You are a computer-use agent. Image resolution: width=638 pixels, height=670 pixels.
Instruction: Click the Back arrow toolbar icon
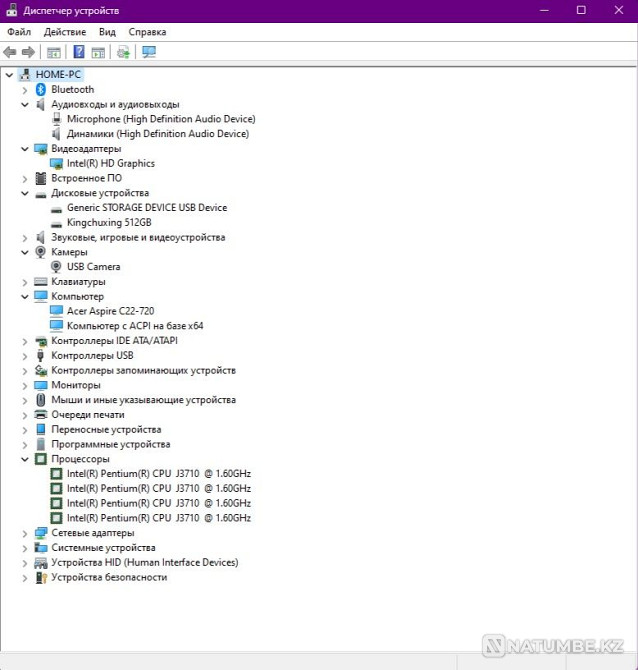pos(9,52)
